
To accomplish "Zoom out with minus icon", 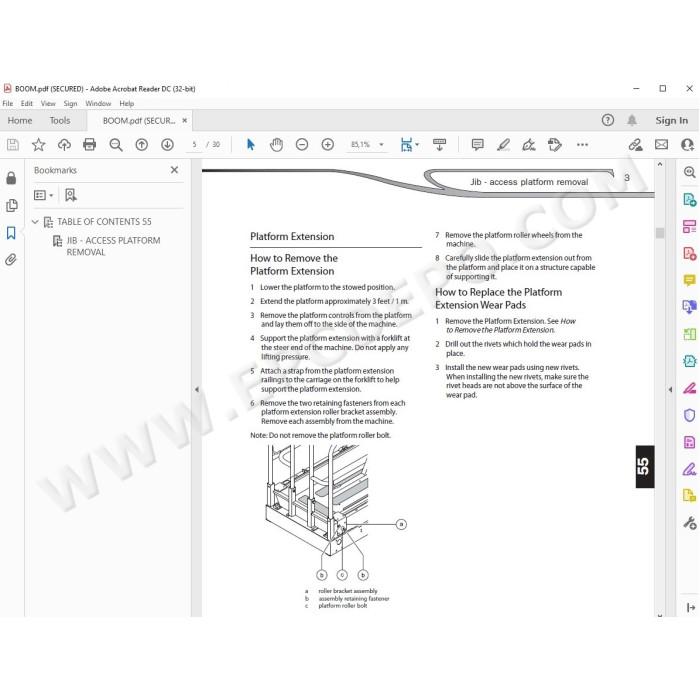I will point(302,145).
